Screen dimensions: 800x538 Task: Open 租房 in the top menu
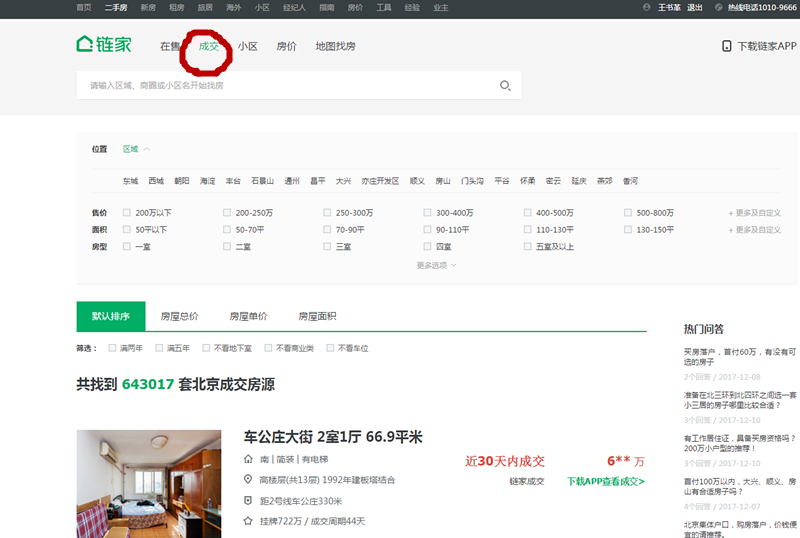[177, 8]
